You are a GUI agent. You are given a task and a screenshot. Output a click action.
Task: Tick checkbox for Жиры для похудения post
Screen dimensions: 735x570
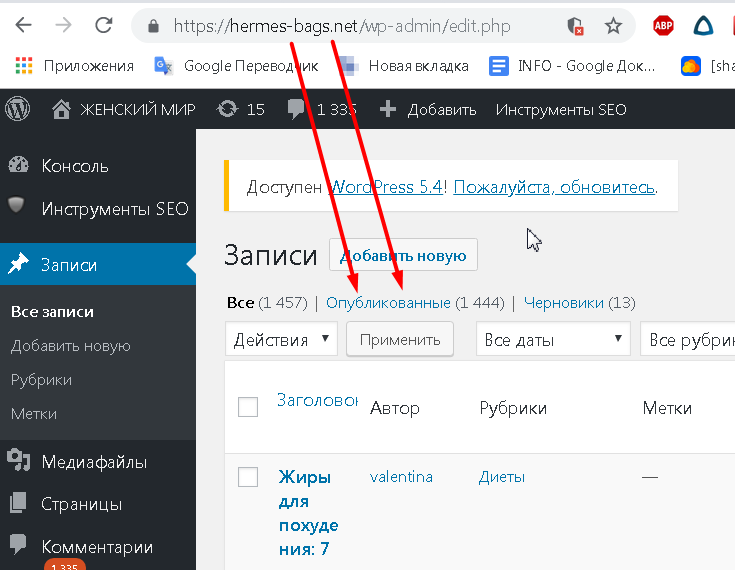coord(248,477)
